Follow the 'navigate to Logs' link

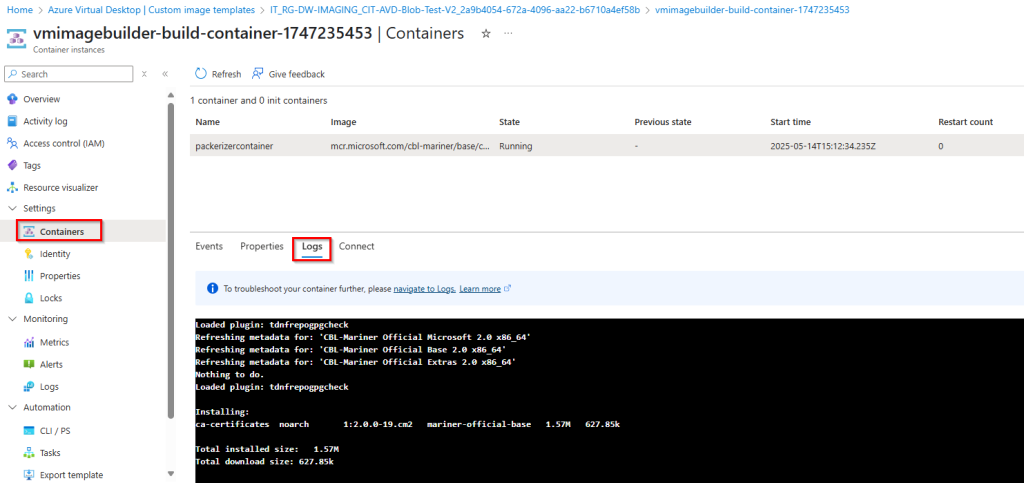(x=424, y=289)
